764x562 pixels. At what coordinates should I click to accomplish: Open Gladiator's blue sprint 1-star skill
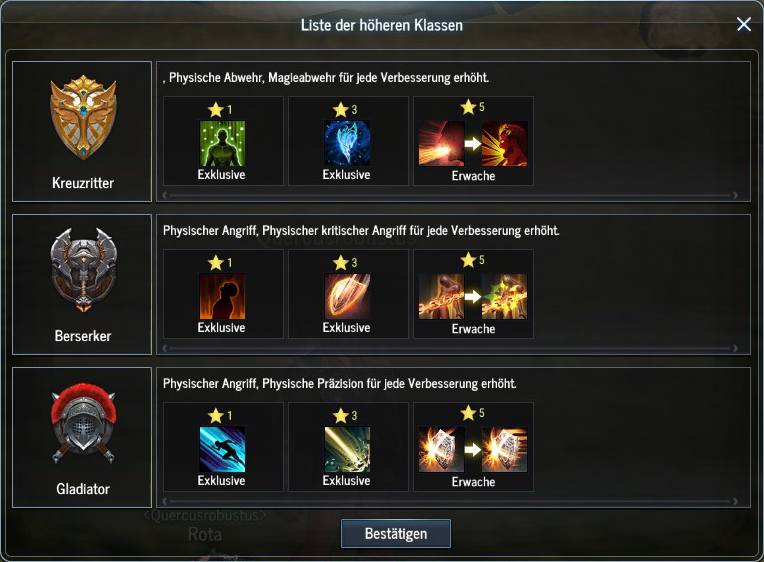click(222, 449)
